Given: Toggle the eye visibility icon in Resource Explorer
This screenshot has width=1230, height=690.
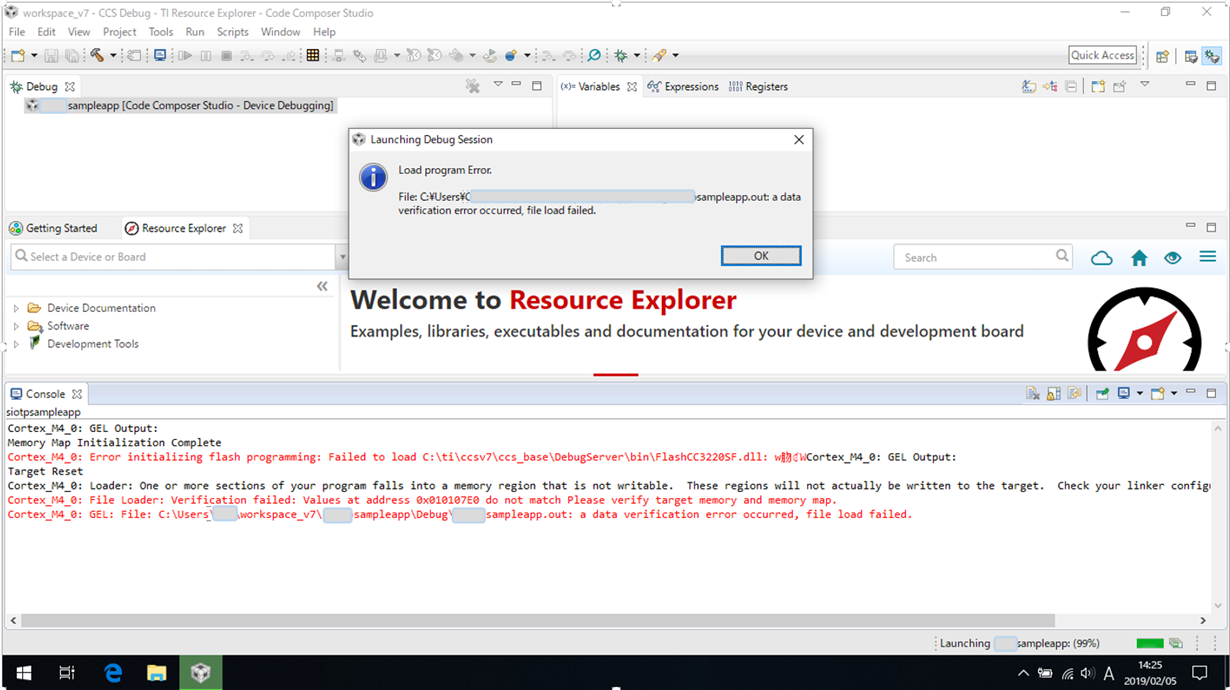Looking at the screenshot, I should 1173,257.
